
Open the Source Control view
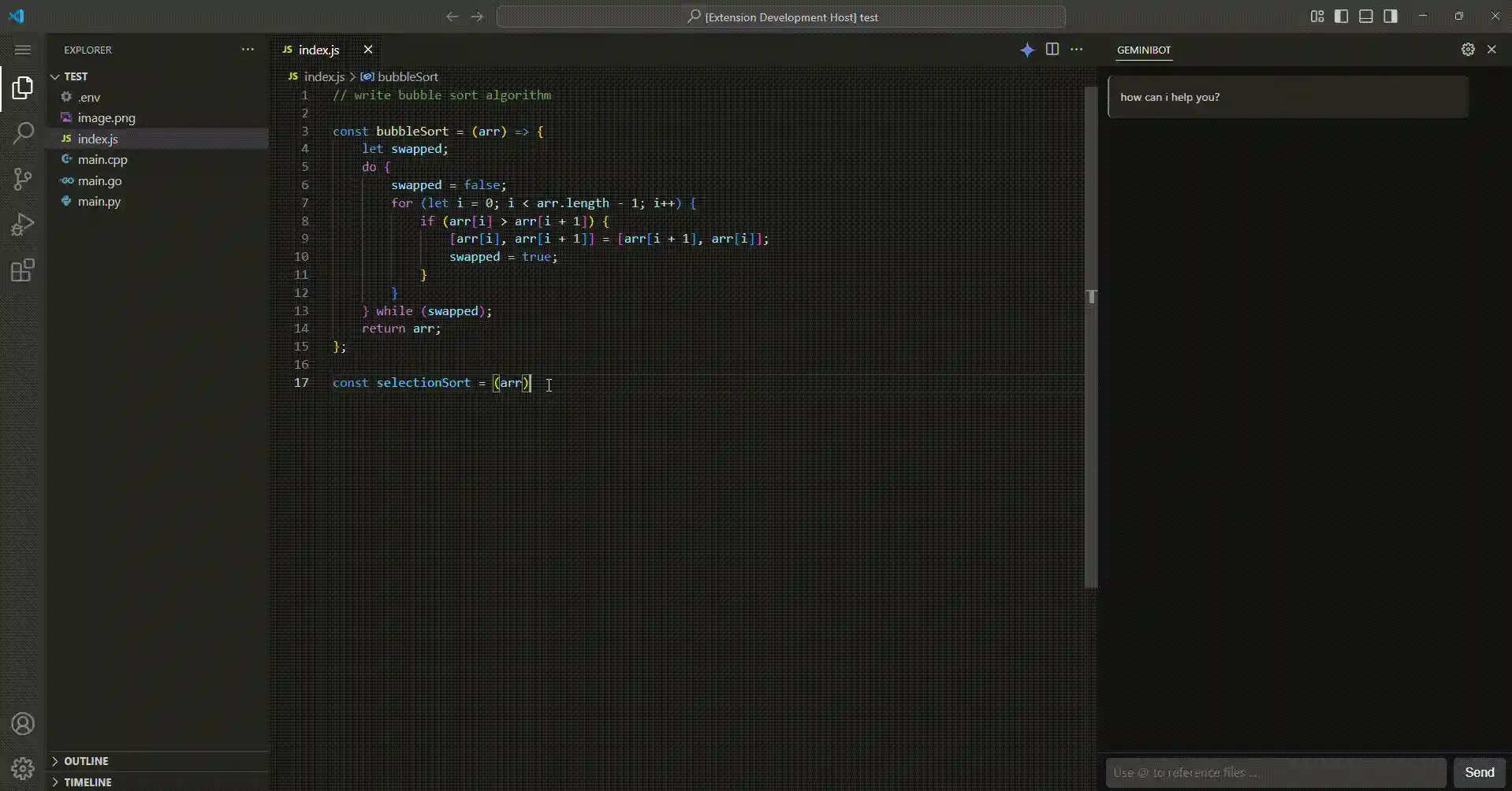point(23,179)
